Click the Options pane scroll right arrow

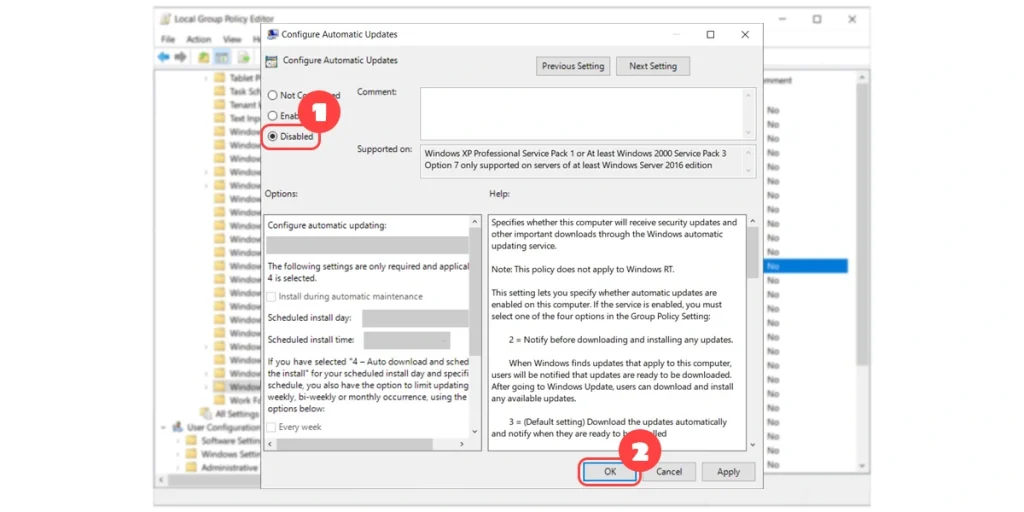tap(462, 444)
